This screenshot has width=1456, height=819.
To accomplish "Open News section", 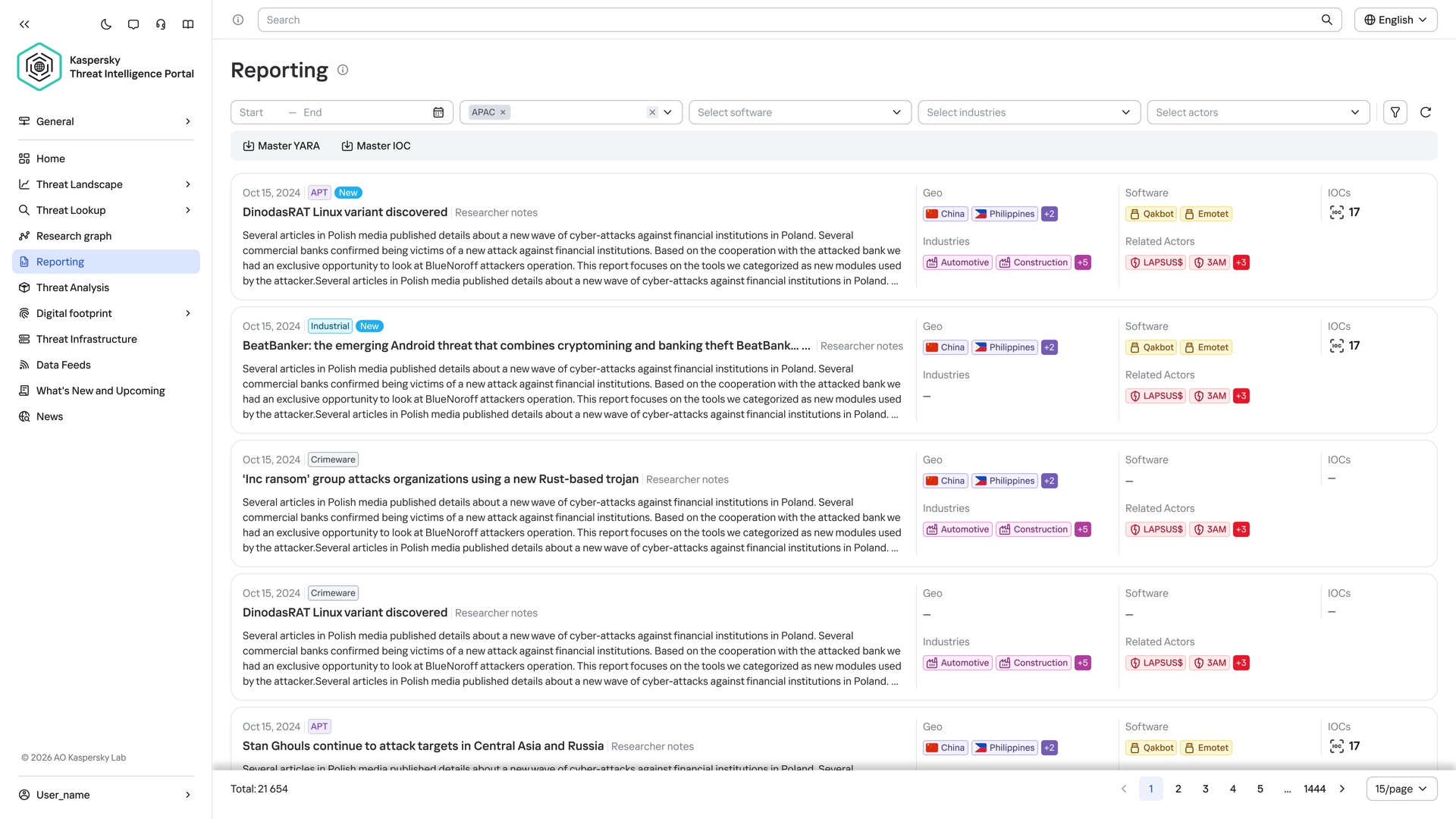I will click(x=106, y=416).
